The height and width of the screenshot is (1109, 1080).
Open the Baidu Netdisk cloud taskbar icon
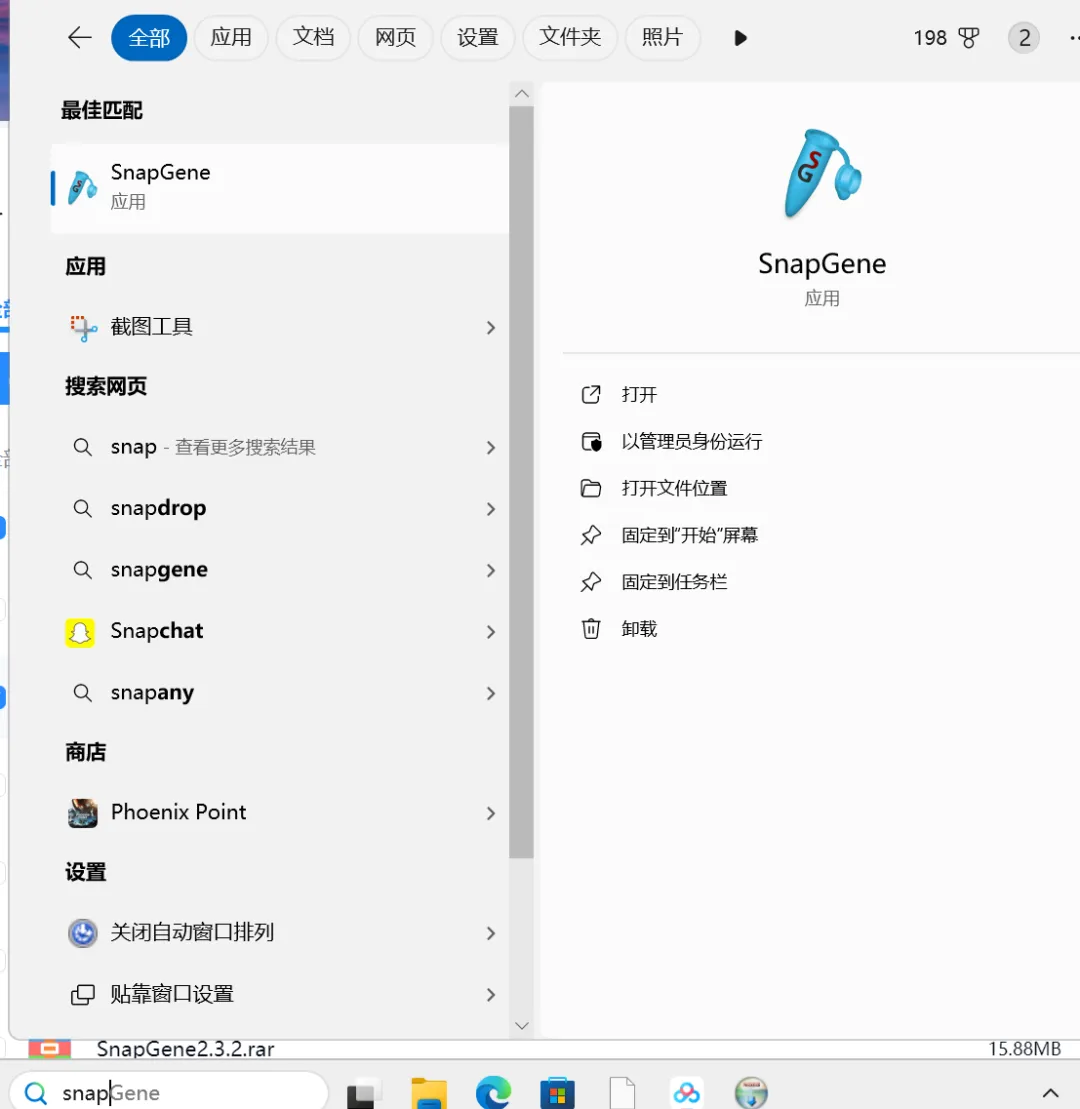tap(686, 1093)
